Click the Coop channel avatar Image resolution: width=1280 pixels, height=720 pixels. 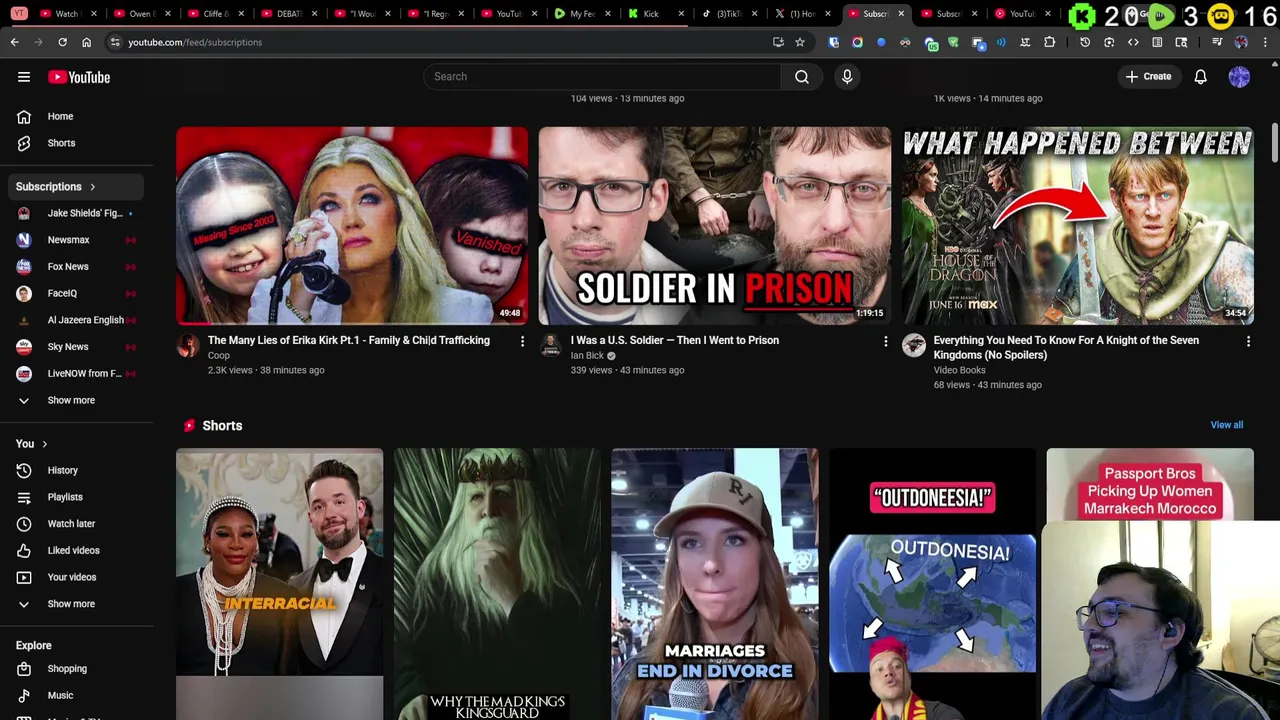tap(188, 346)
